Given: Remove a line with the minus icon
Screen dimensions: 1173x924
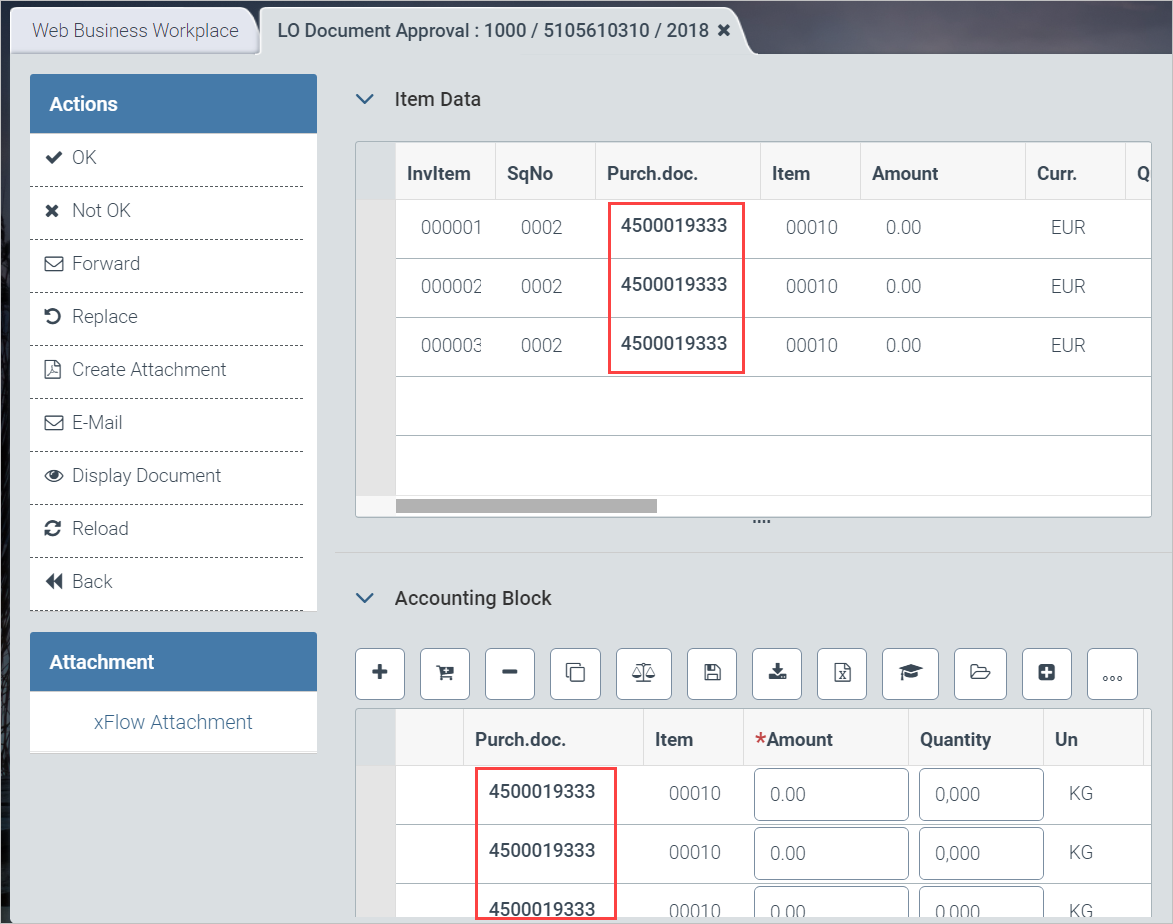Looking at the screenshot, I should click(x=510, y=673).
